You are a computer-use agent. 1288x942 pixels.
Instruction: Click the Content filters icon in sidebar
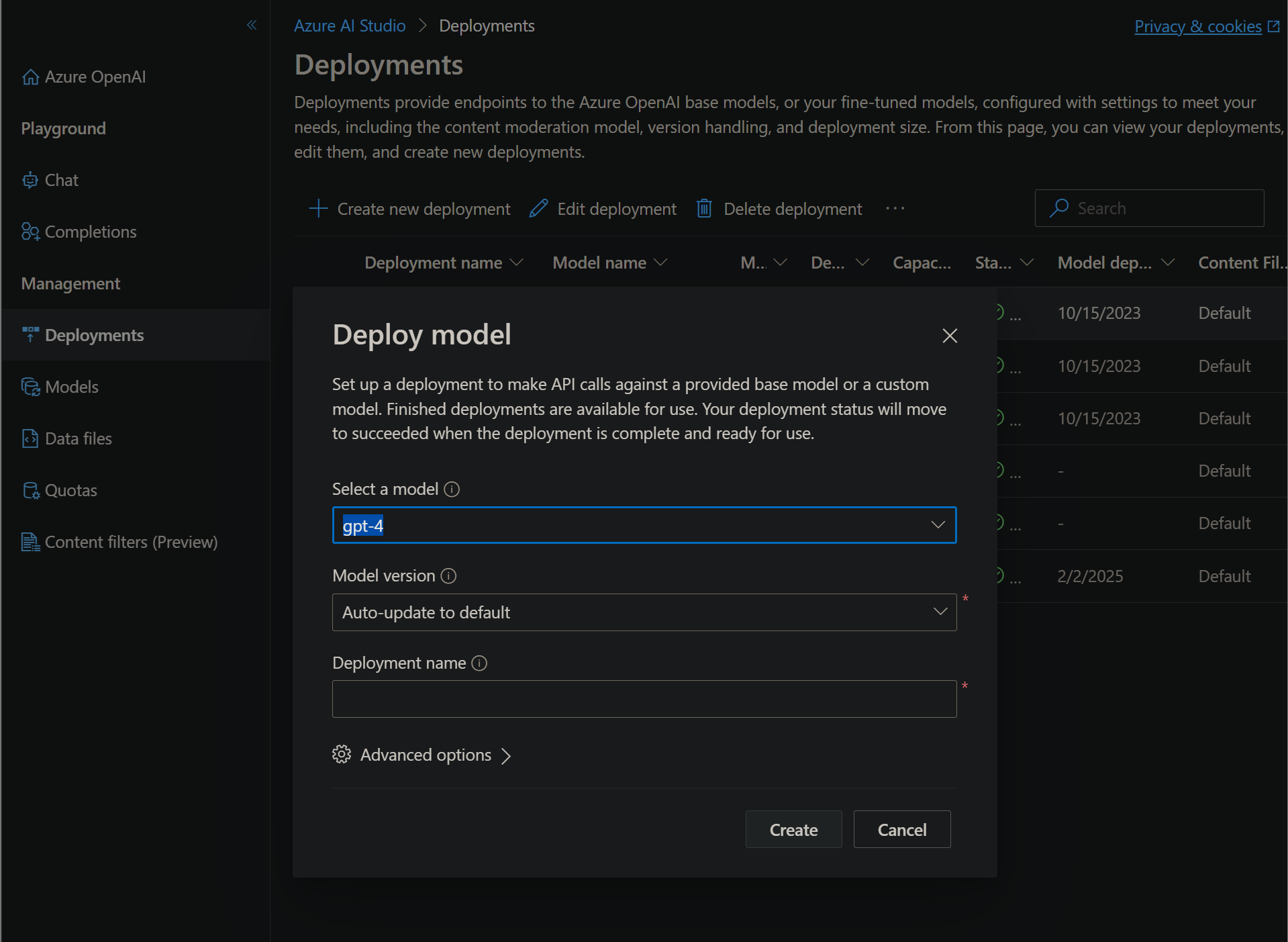point(30,543)
